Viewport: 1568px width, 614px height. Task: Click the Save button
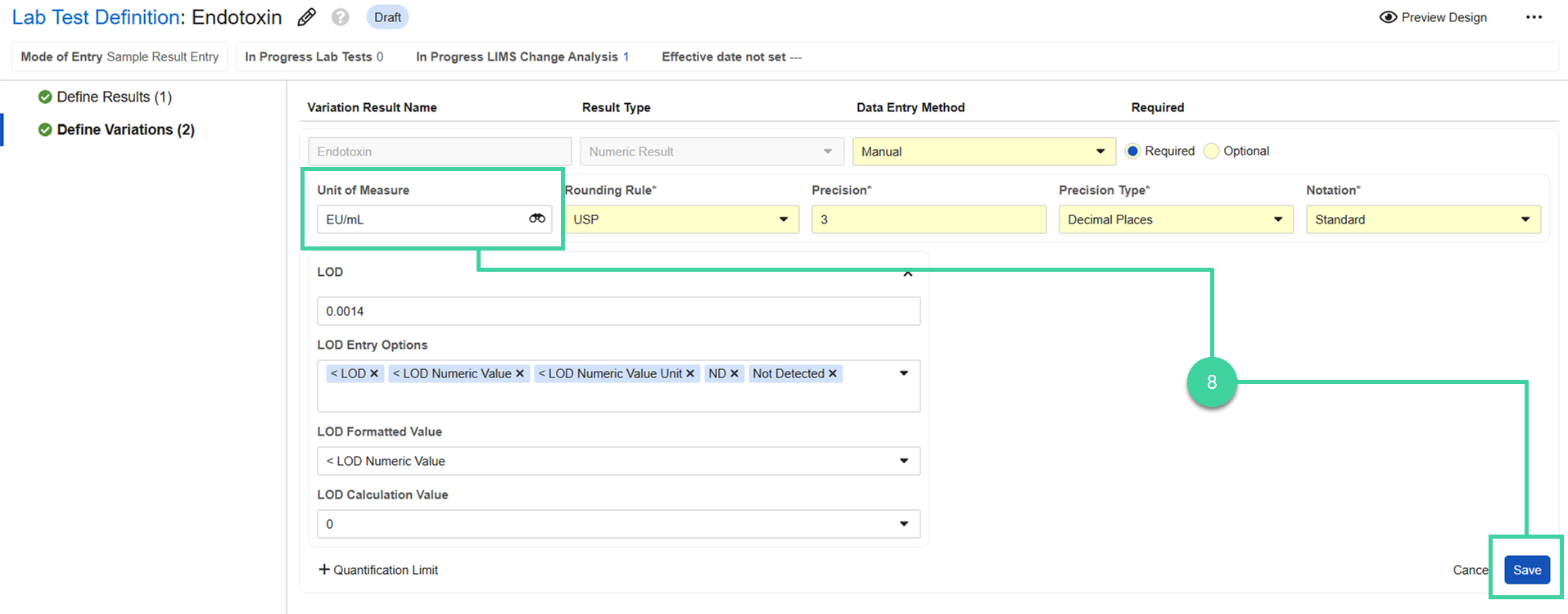point(1526,570)
